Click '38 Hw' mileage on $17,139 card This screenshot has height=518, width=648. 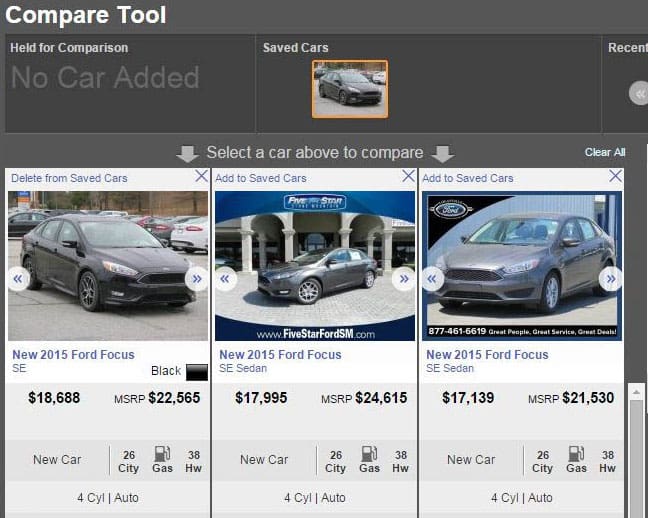coord(608,462)
